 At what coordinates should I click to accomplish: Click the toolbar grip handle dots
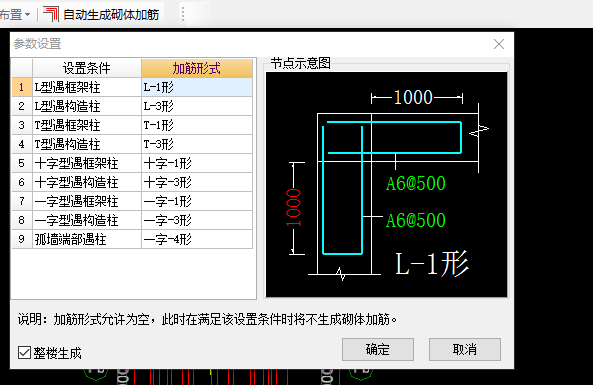(183, 15)
